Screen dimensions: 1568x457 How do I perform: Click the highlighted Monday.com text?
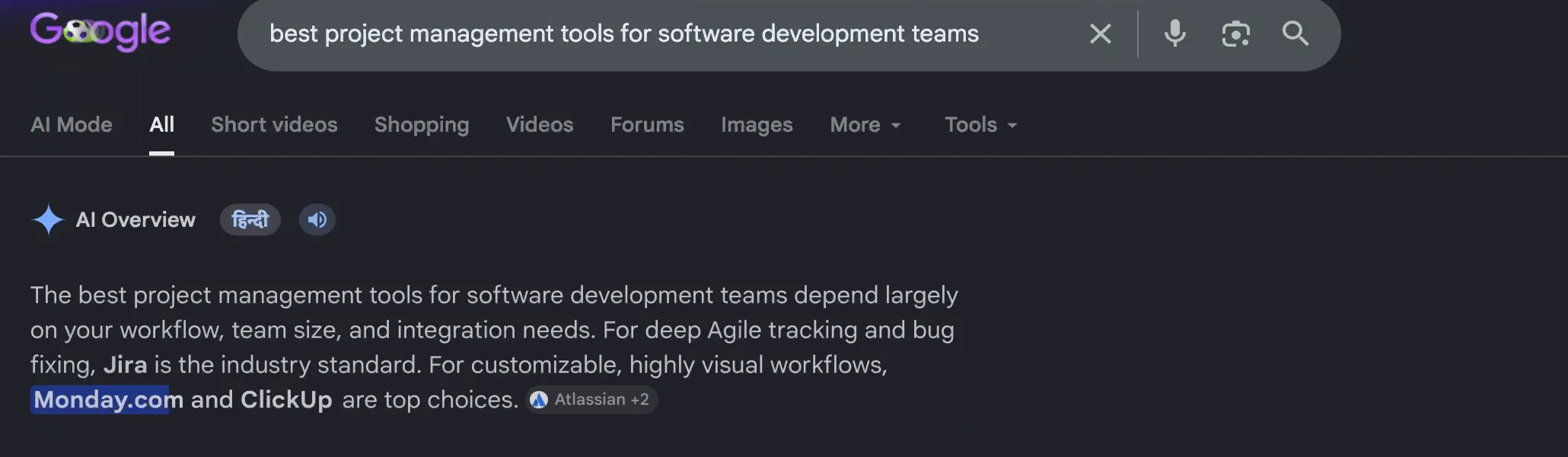107,399
